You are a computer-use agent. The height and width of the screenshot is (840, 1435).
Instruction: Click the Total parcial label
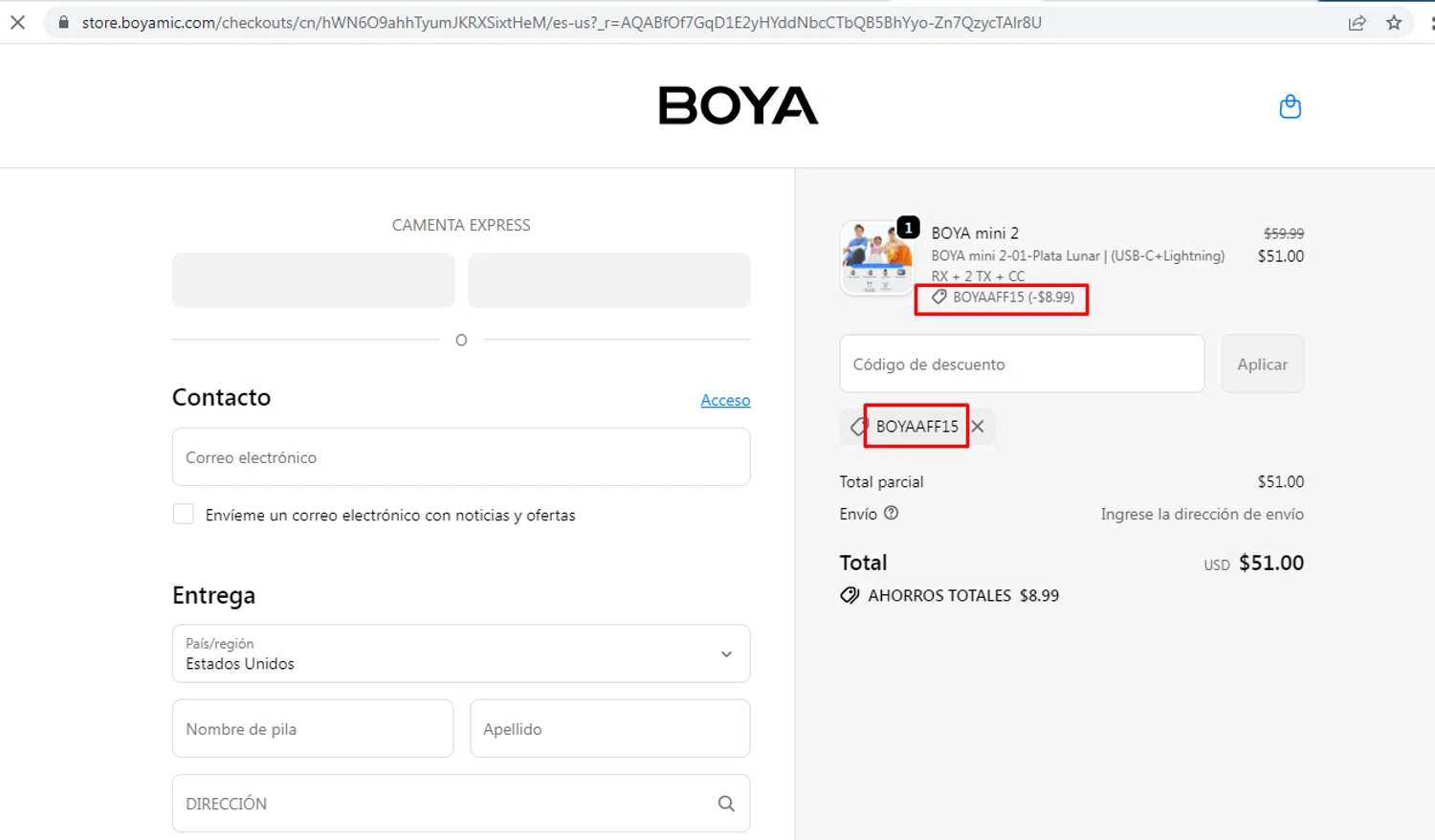coord(881,482)
